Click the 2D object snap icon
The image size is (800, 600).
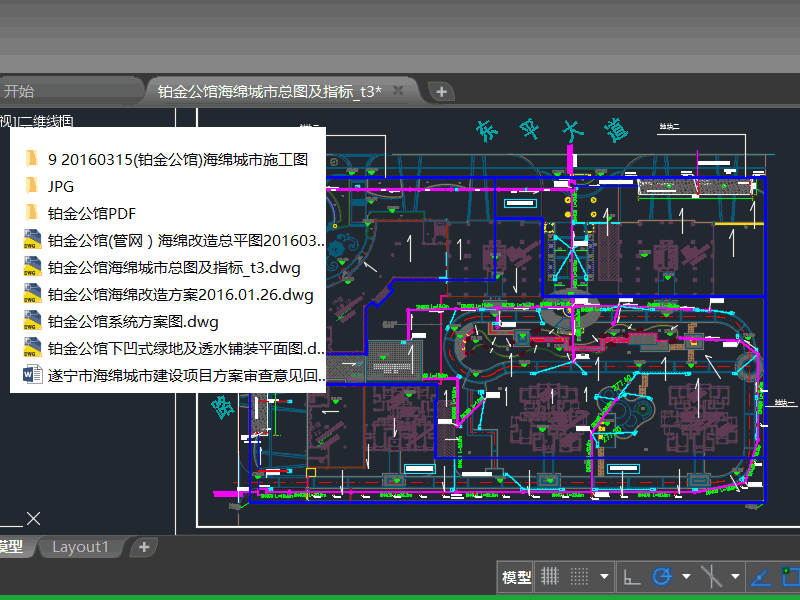coord(791,577)
